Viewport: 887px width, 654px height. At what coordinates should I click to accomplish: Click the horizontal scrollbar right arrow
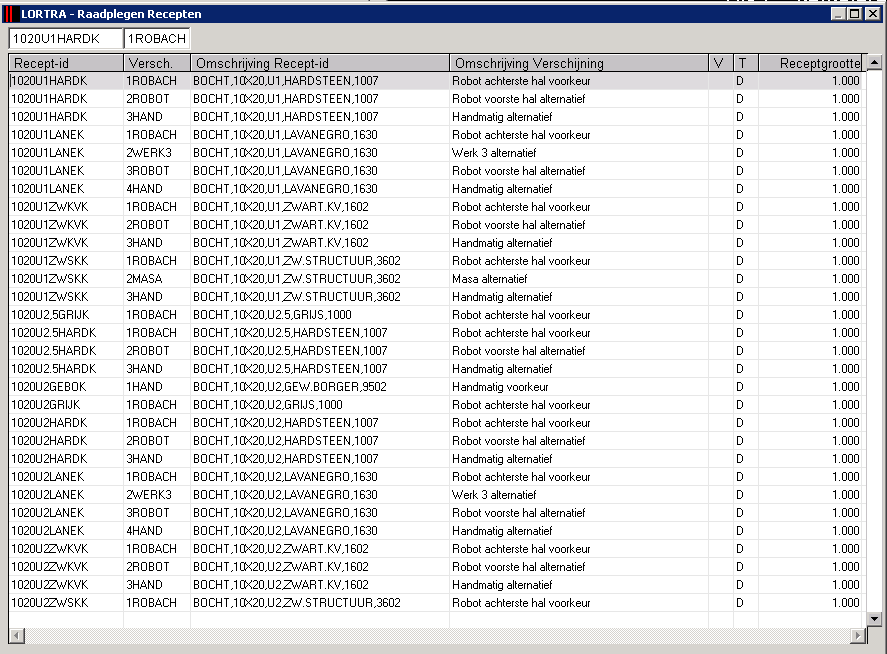858,636
